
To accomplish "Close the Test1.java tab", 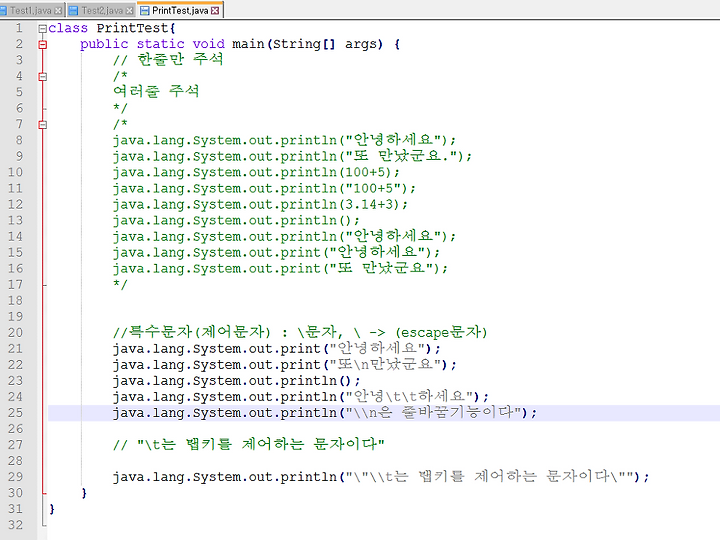I will click(58, 11).
